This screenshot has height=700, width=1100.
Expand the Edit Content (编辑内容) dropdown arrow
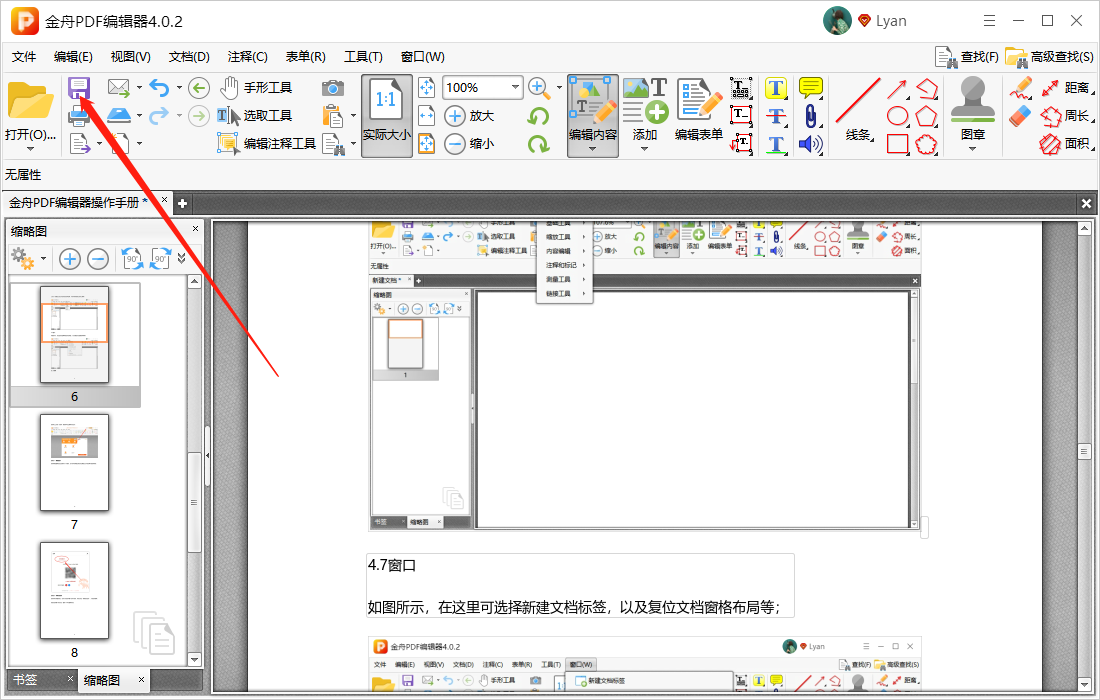(x=593, y=149)
